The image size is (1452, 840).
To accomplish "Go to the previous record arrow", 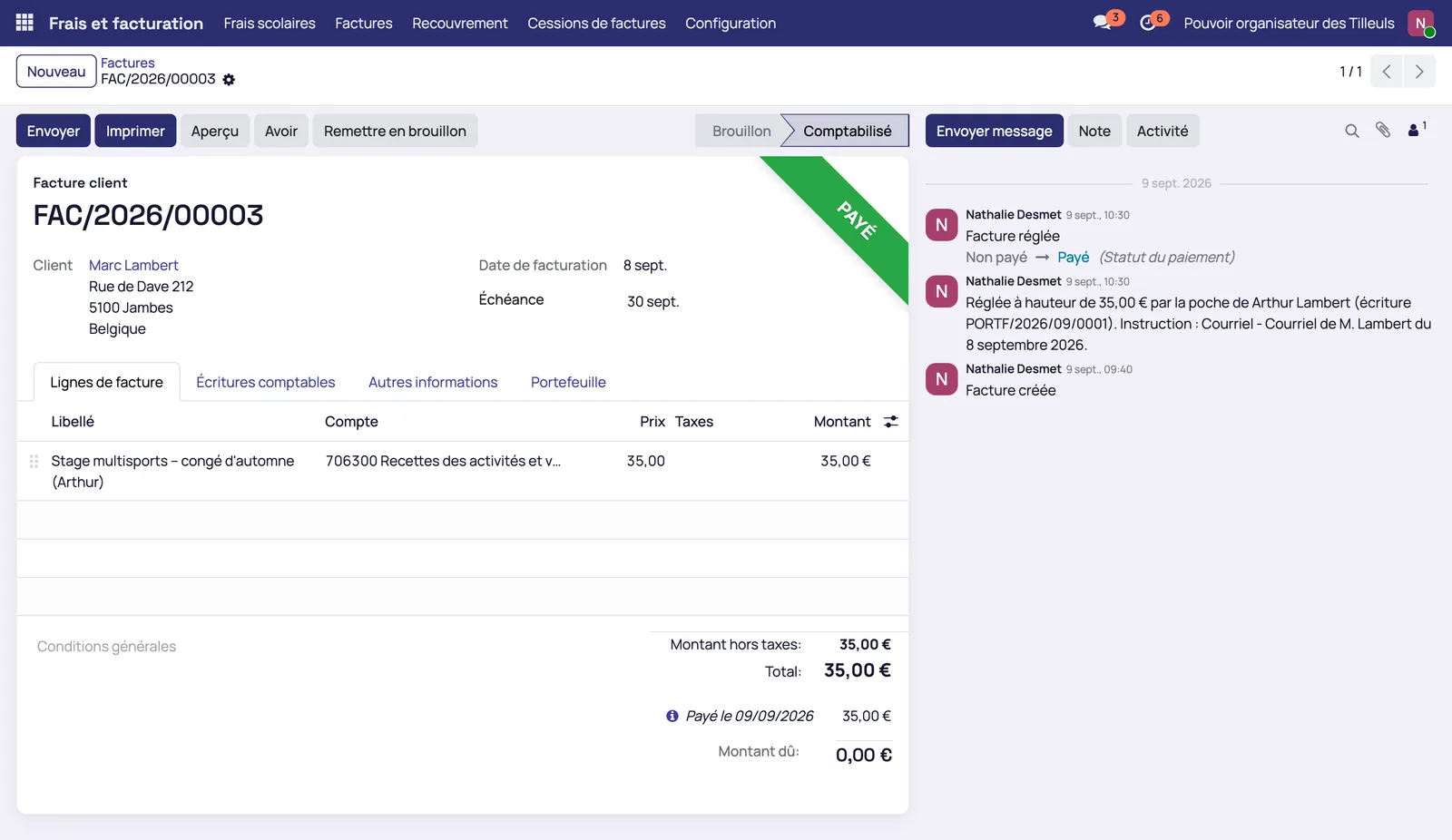I will pyautogui.click(x=1387, y=72).
